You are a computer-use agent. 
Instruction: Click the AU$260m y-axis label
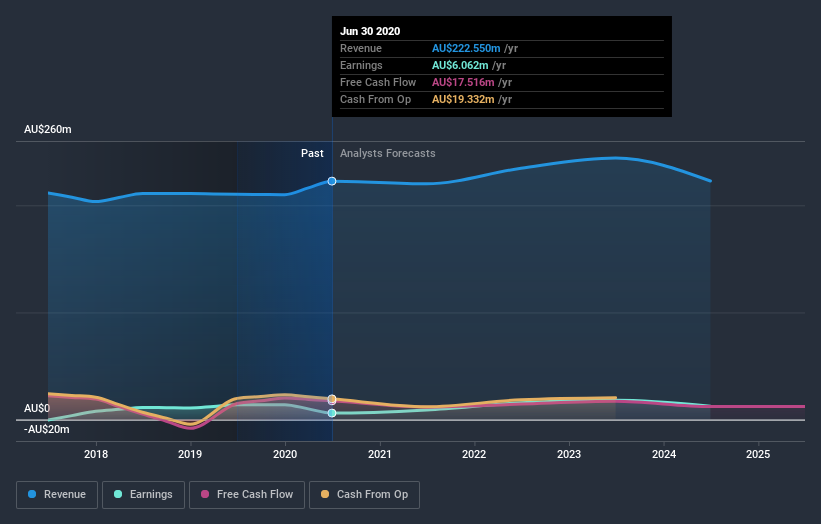(x=48, y=129)
